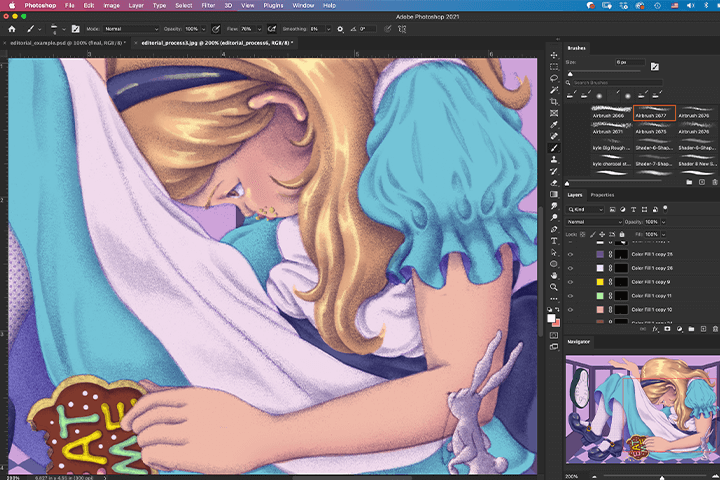Select the kyle Big Rough brush preset
Image resolution: width=720 pixels, height=480 pixels.
(611, 144)
